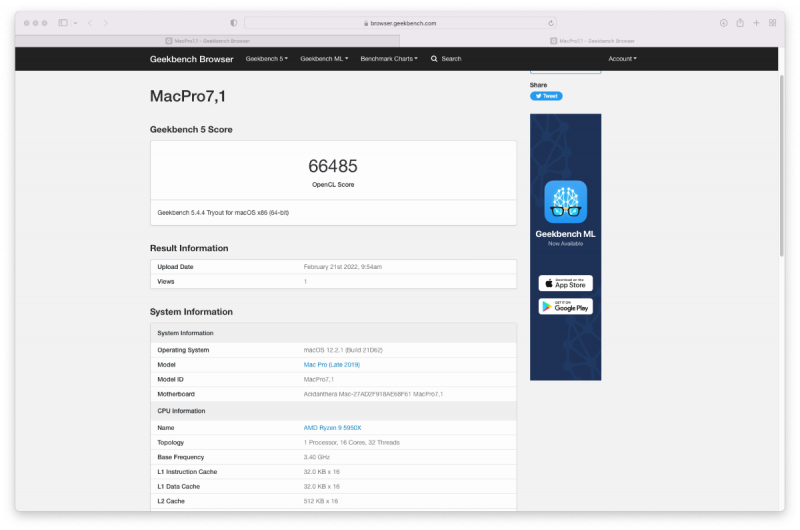Screen dimensions: 800x530
Task: Select the 3.40 GHz base frequency value
Action: [x=316, y=458]
